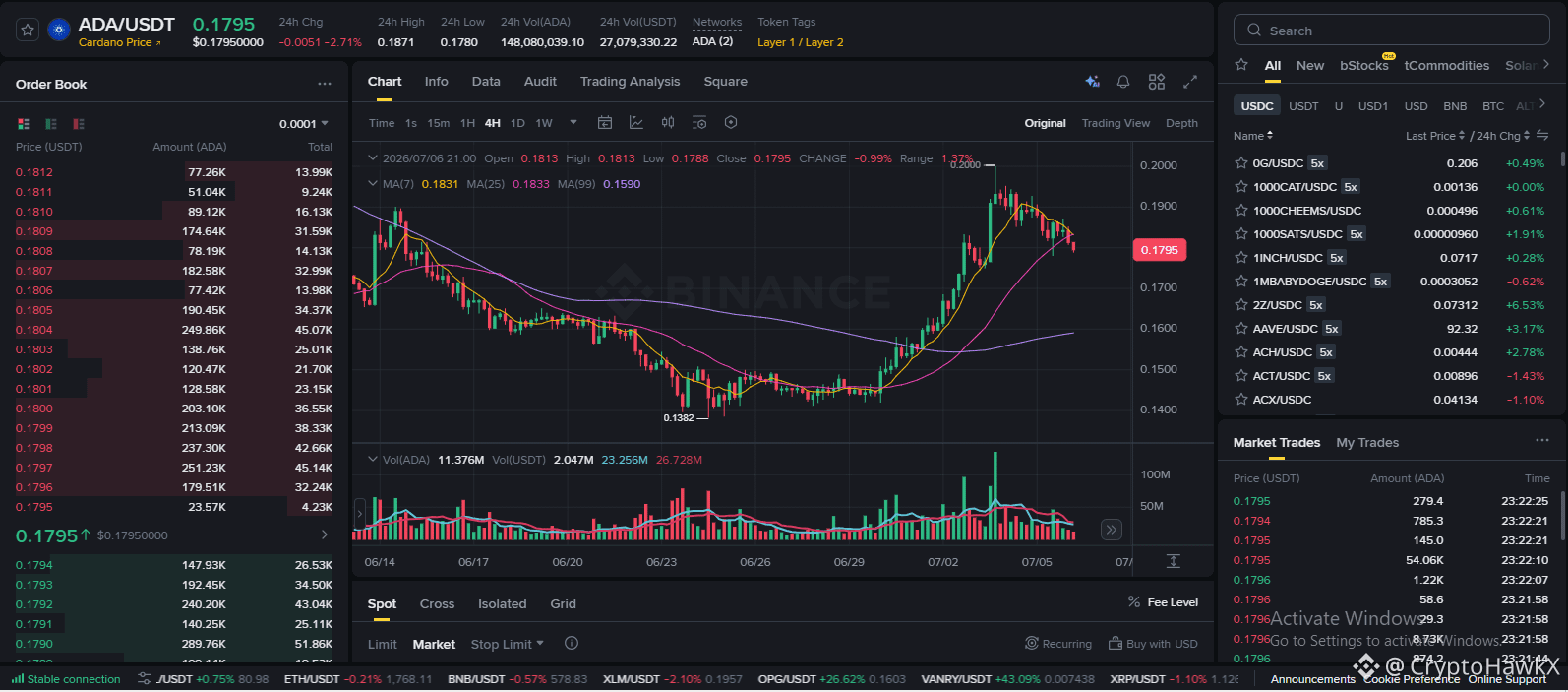This screenshot has width=1568, height=692.
Task: Open Market Trades more options menu
Action: [1542, 440]
